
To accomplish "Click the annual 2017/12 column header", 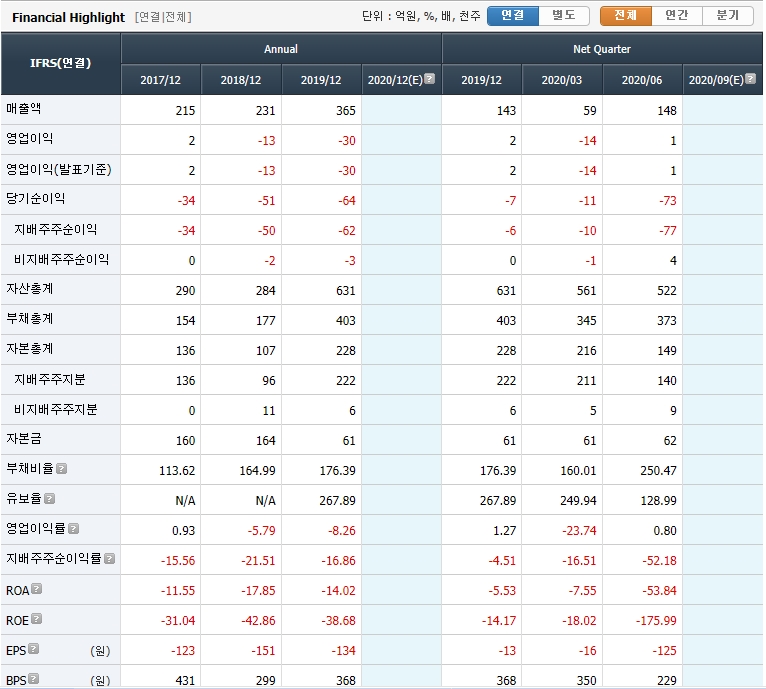I will click(161, 80).
